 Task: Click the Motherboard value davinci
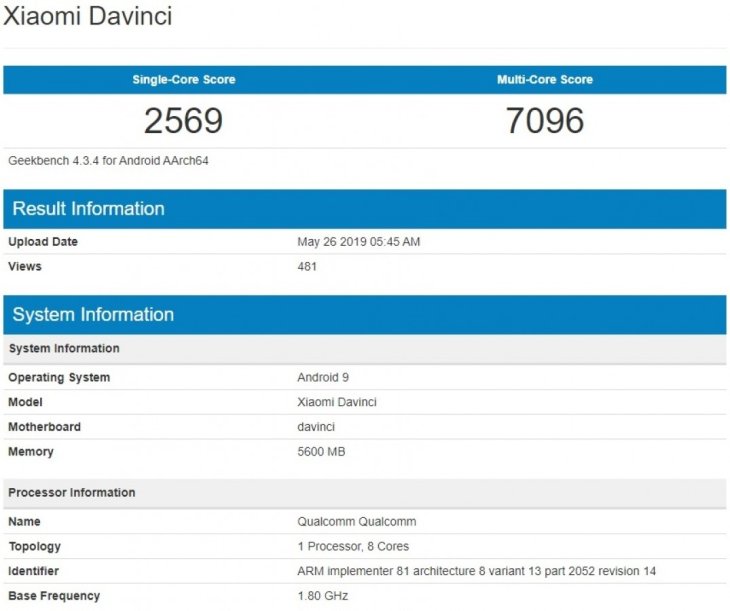pos(315,427)
